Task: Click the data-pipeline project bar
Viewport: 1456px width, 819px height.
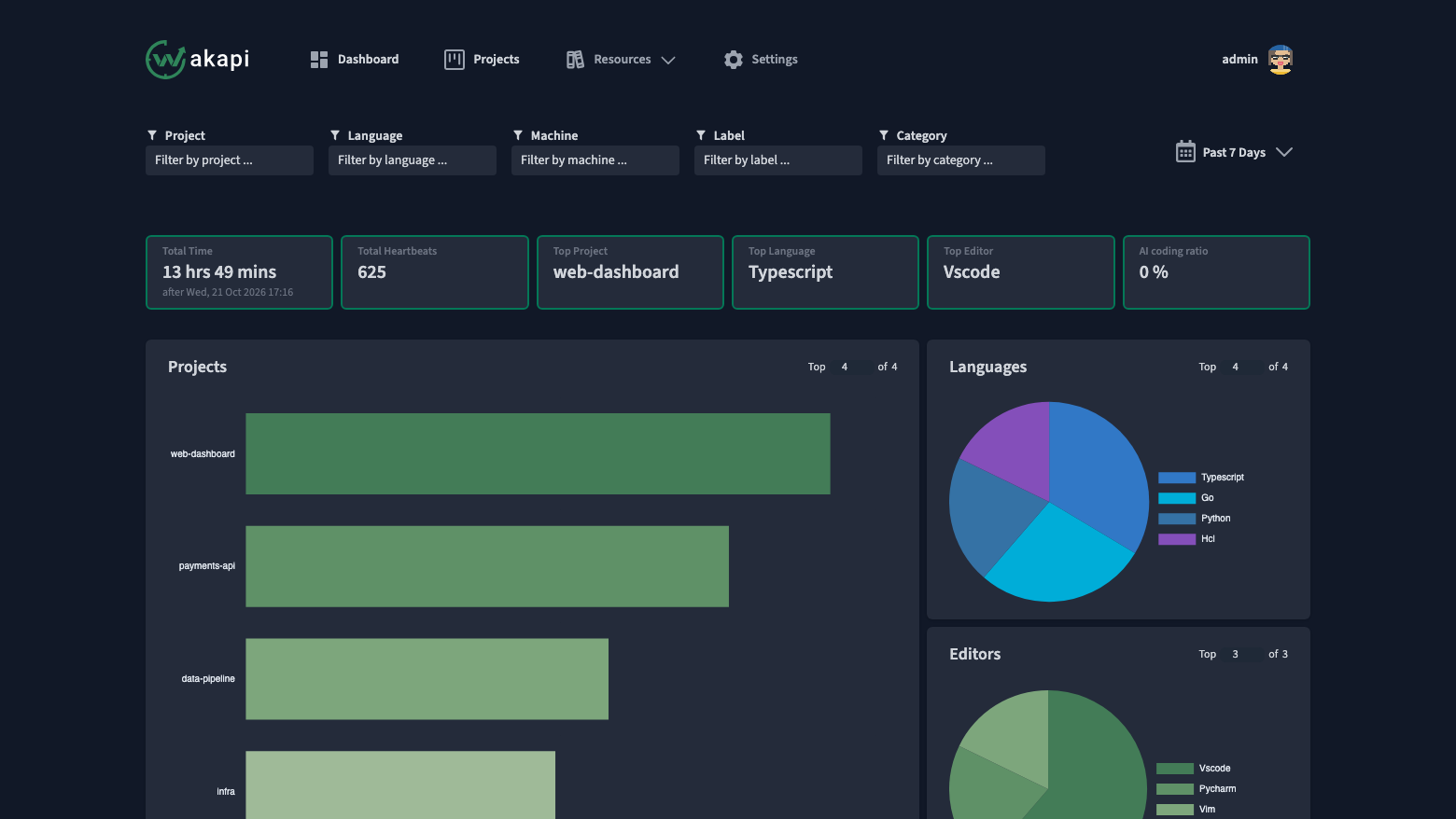Action: coord(427,679)
